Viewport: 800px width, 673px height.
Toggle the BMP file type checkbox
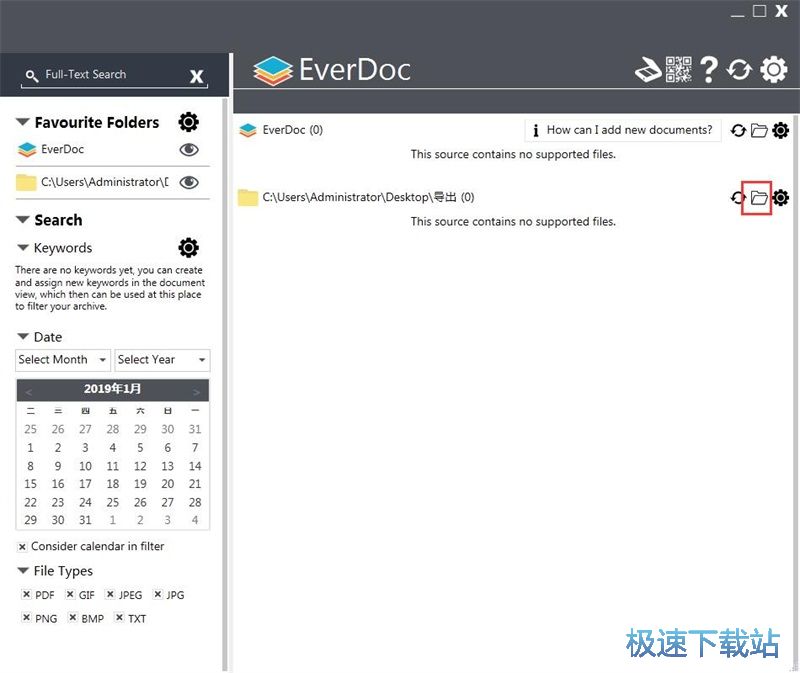(73, 617)
